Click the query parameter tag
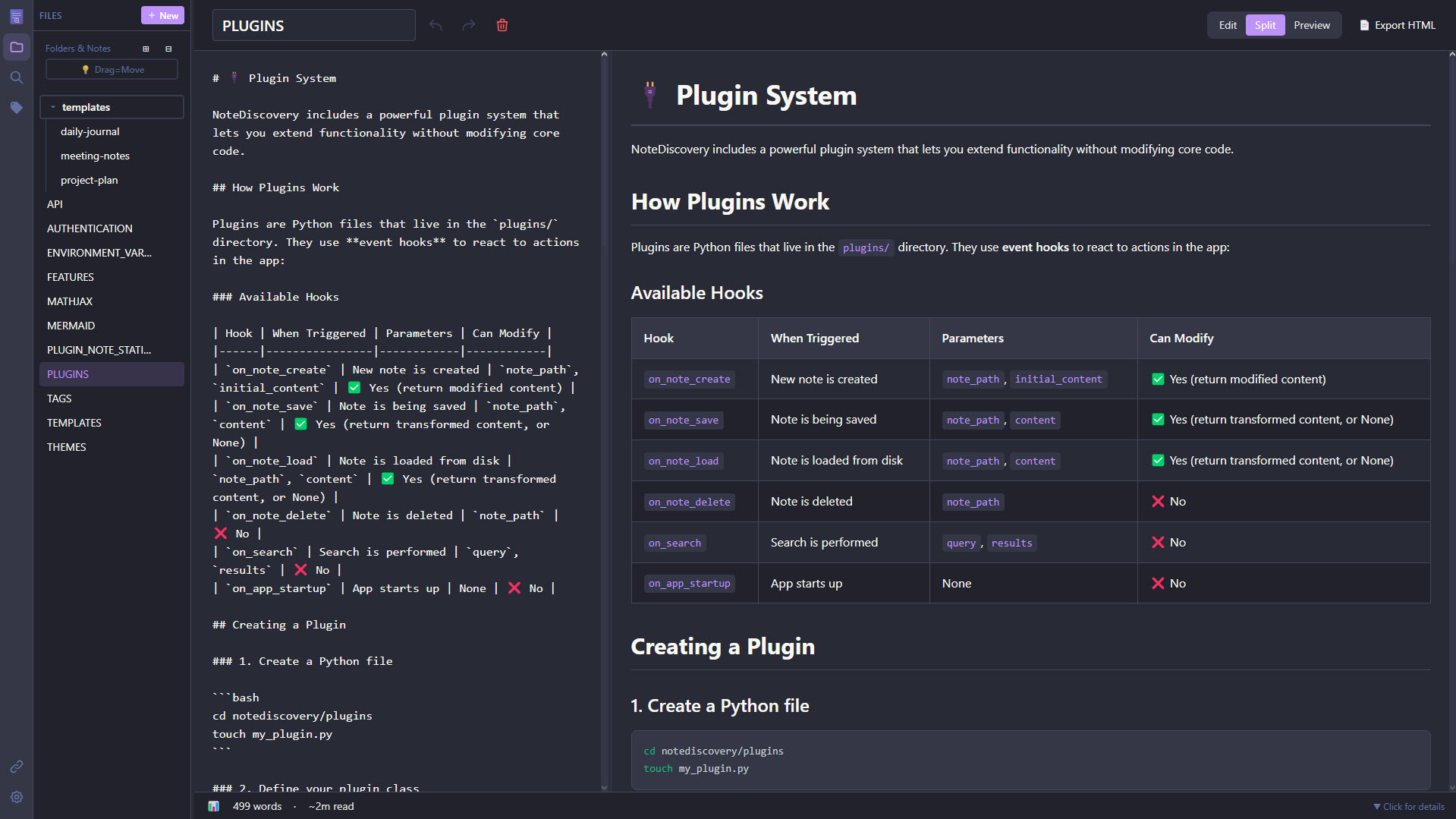 [961, 543]
